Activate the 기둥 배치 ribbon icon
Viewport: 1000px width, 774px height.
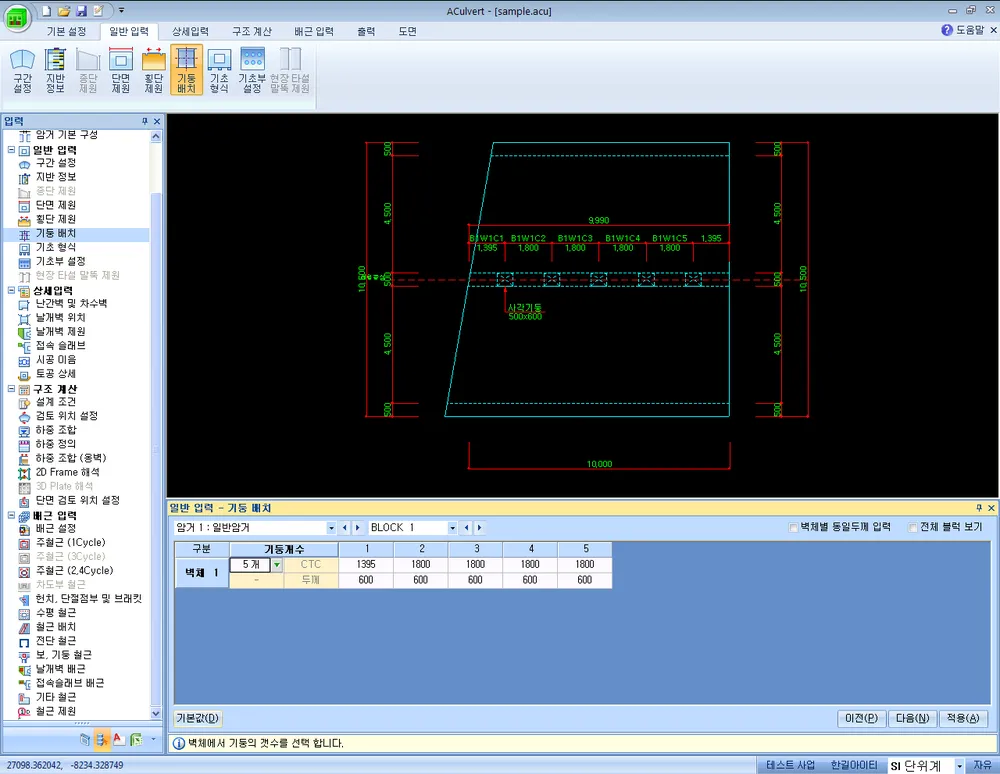pos(186,70)
